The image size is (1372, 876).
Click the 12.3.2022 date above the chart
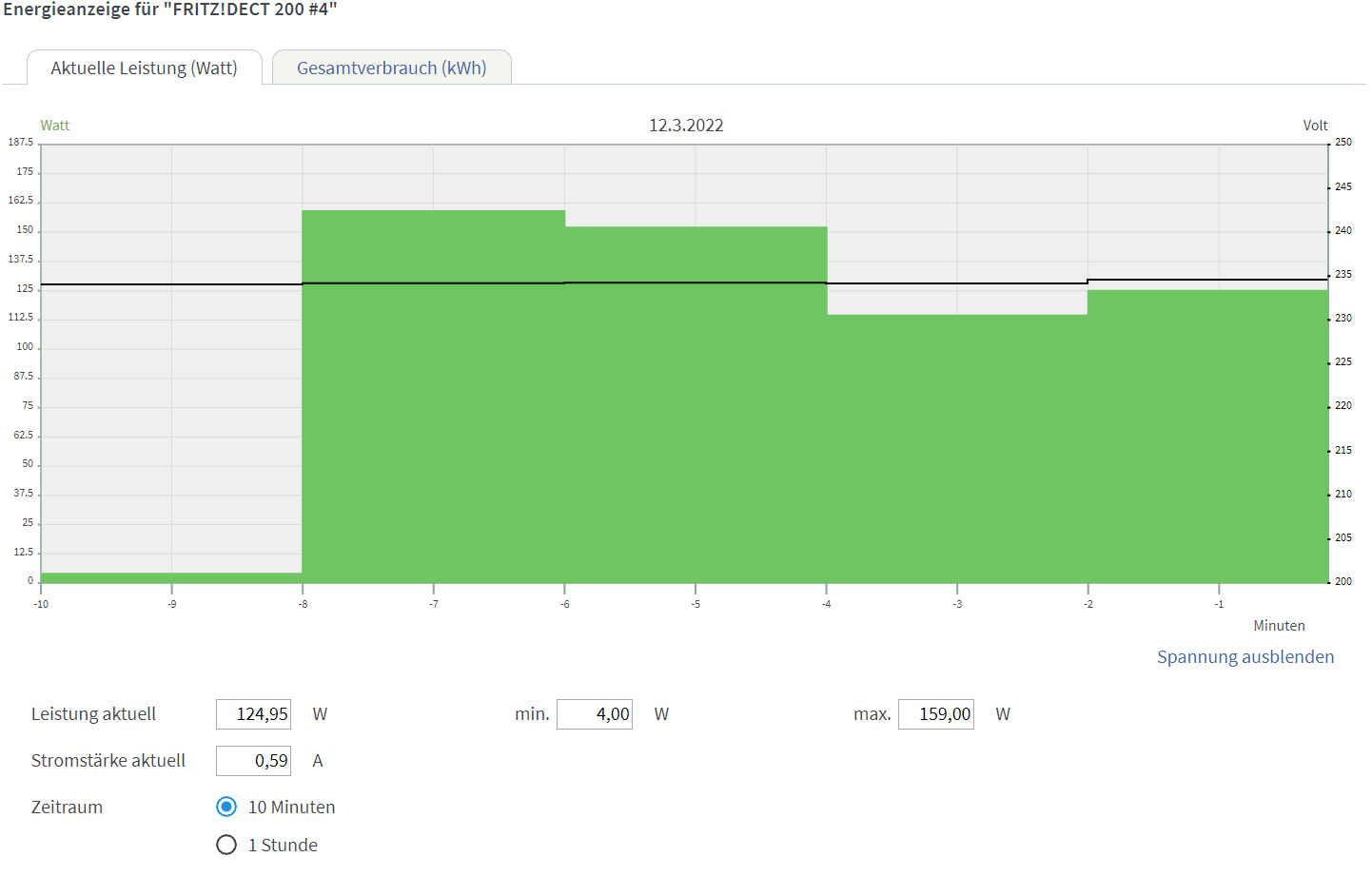(686, 126)
